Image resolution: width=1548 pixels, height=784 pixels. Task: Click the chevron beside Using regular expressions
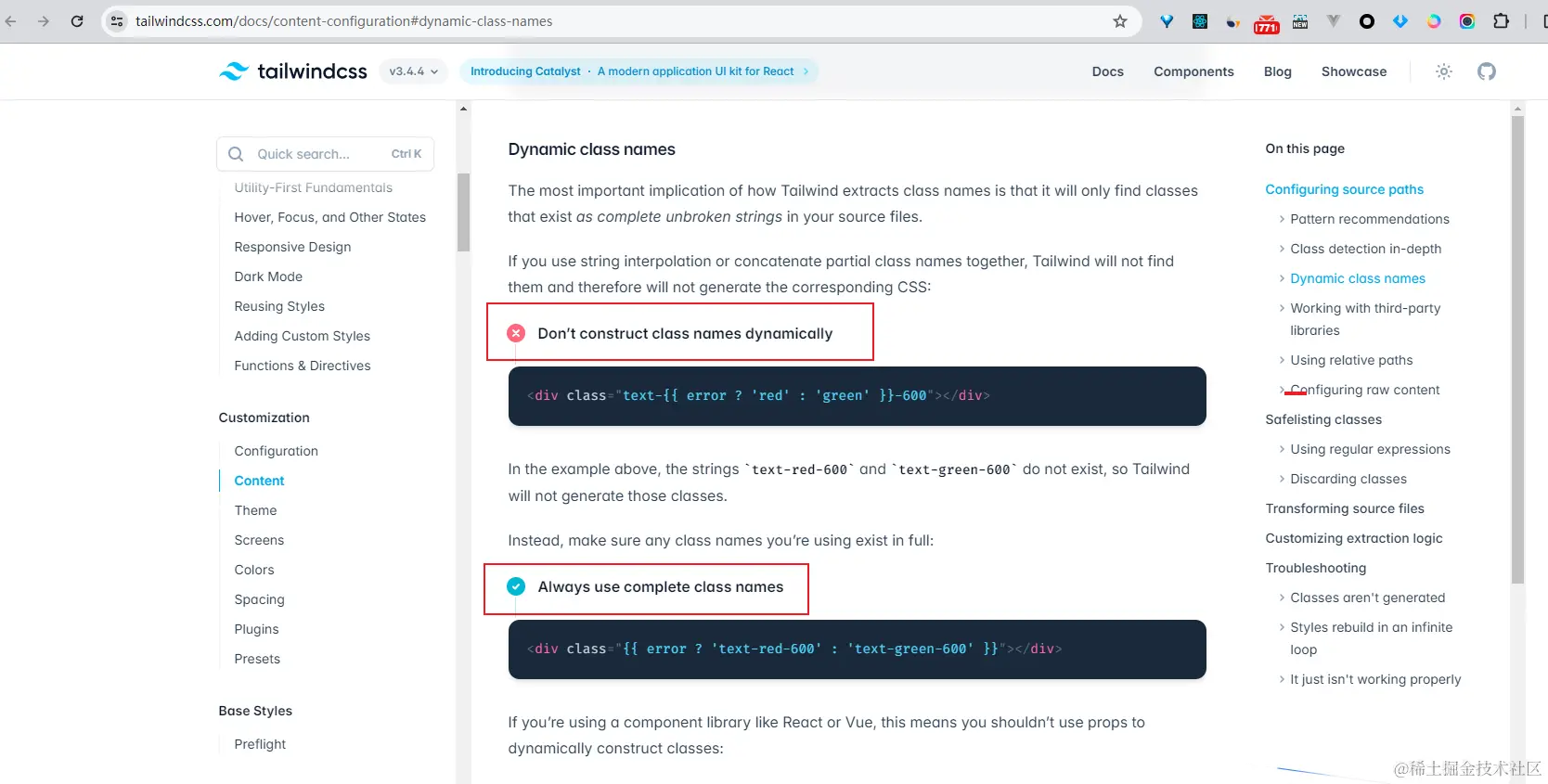1282,449
